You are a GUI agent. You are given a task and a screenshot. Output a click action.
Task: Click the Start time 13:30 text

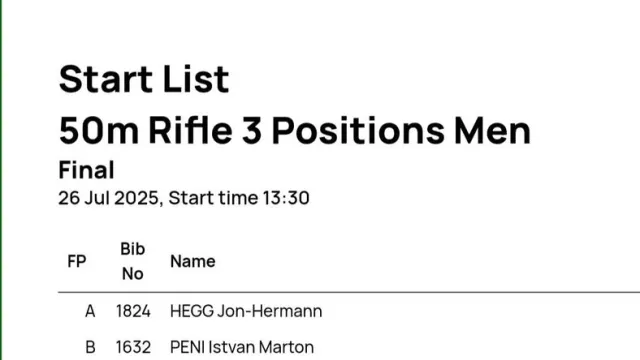[x=239, y=198]
